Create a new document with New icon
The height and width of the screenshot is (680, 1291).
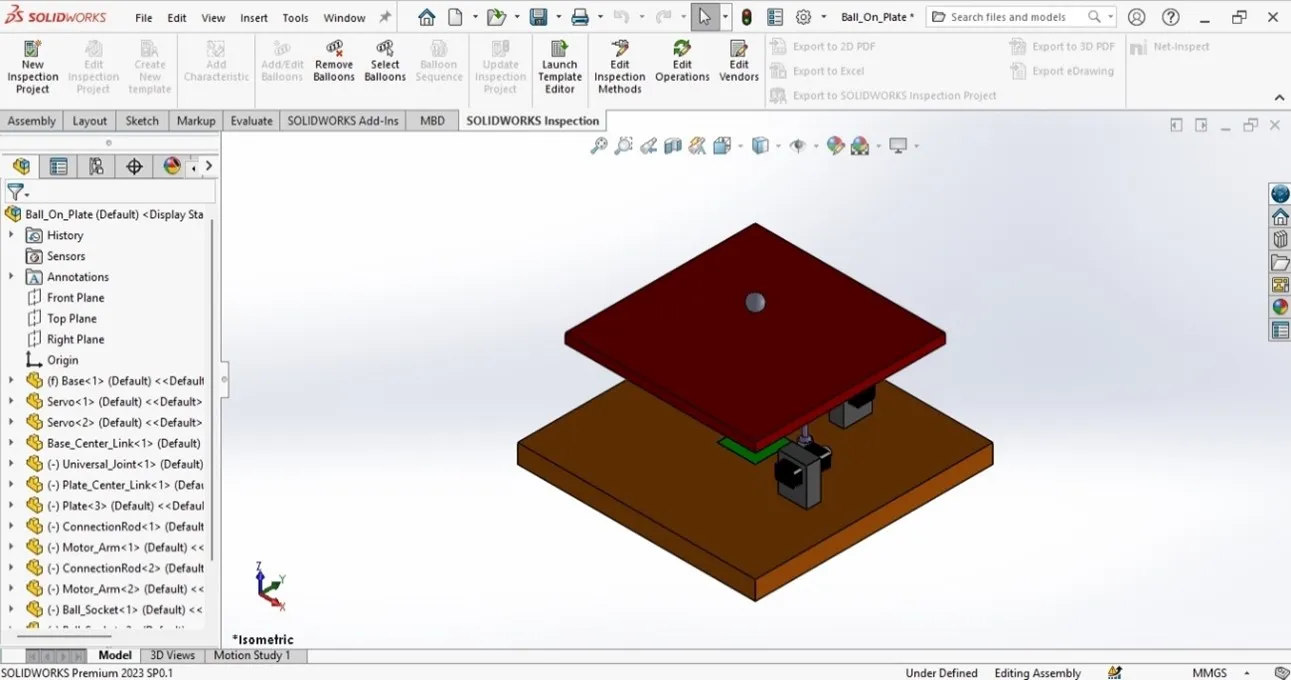click(456, 17)
